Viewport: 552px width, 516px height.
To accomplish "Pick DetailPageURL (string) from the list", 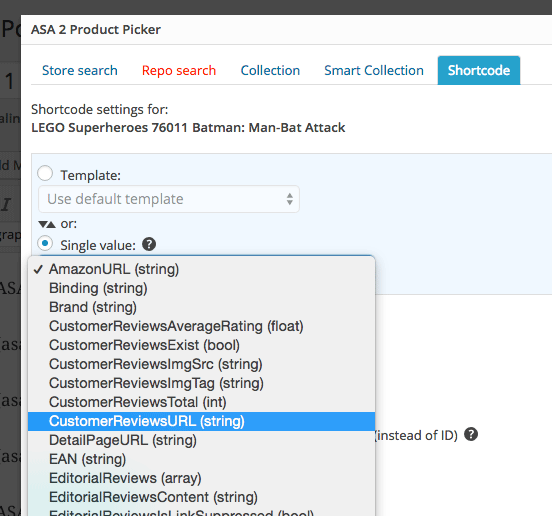I will coord(201,440).
